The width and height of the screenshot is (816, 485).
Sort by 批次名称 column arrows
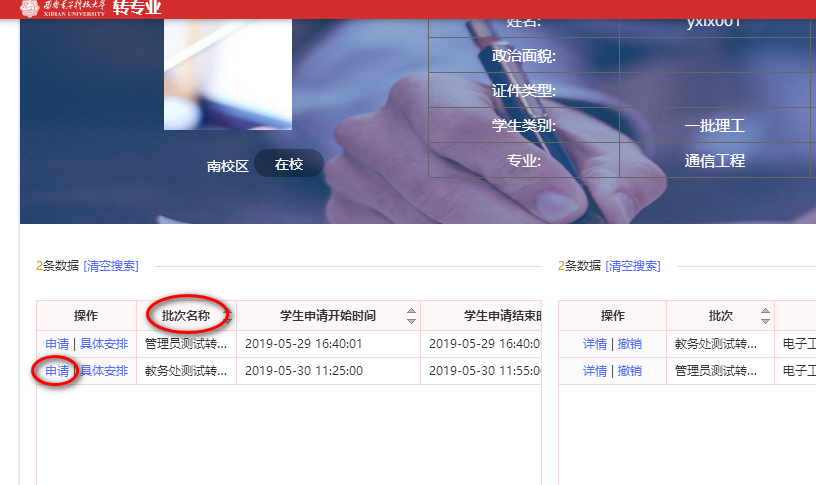click(x=226, y=316)
